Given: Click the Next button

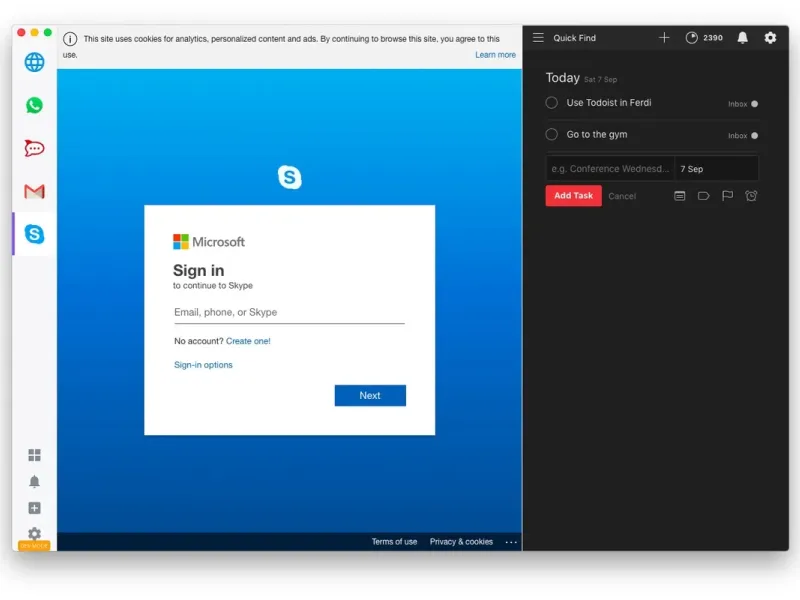Looking at the screenshot, I should click(x=370, y=395).
